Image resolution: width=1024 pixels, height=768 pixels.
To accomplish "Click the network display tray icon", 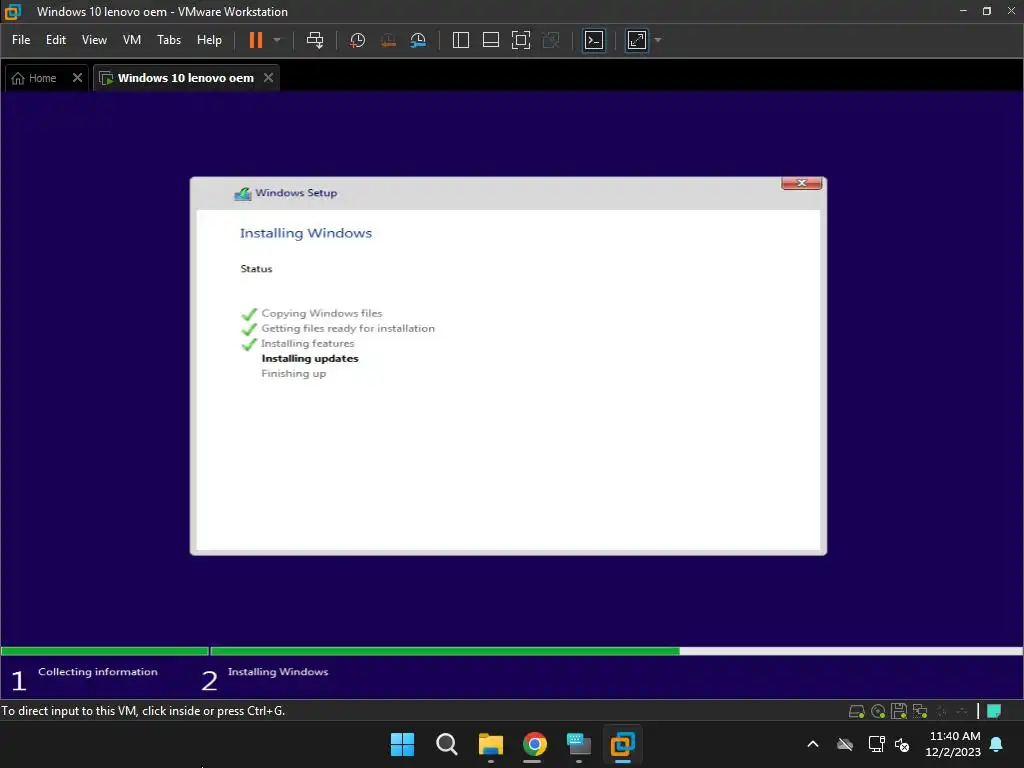I will tap(876, 744).
